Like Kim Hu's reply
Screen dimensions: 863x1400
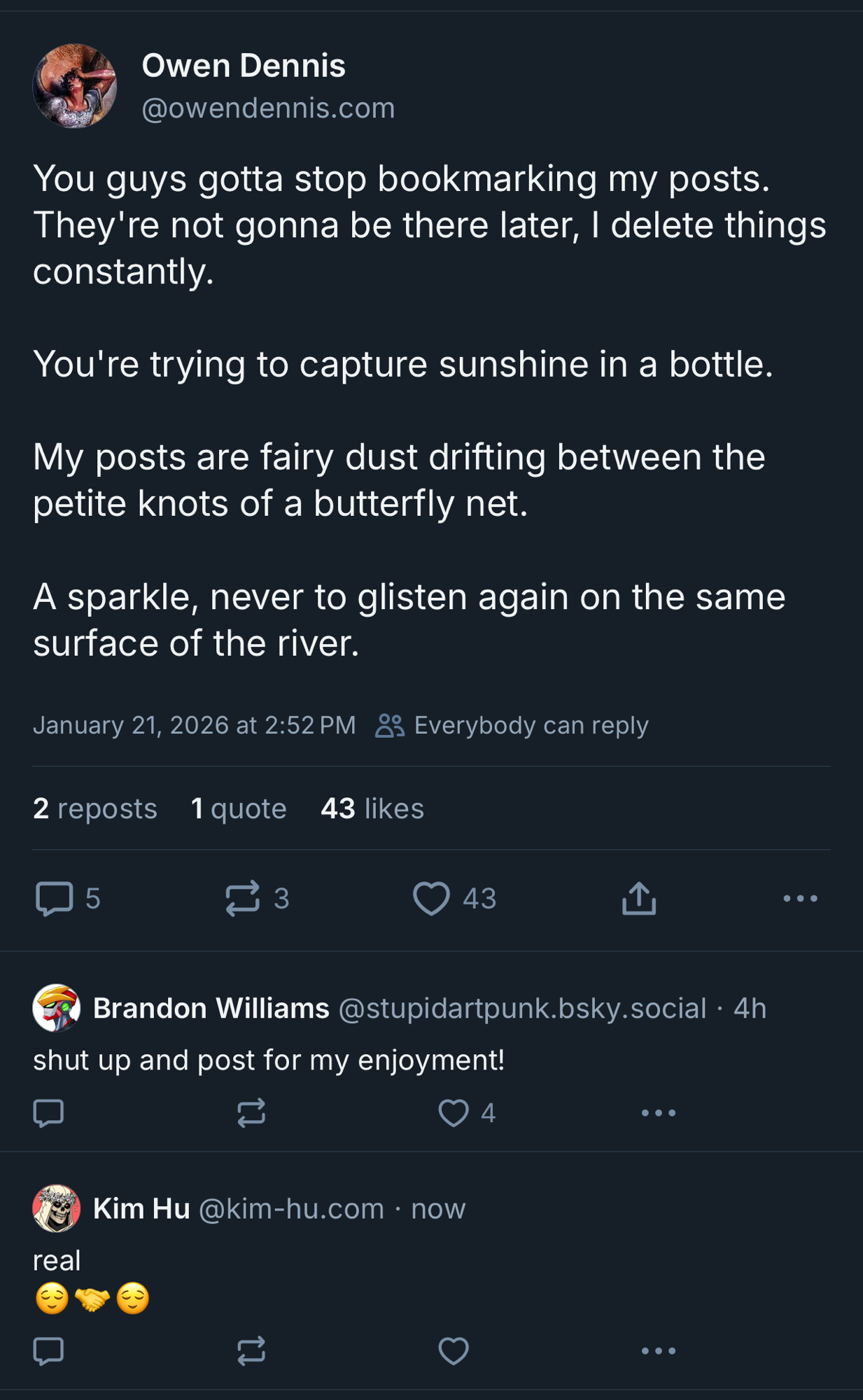click(x=454, y=1351)
